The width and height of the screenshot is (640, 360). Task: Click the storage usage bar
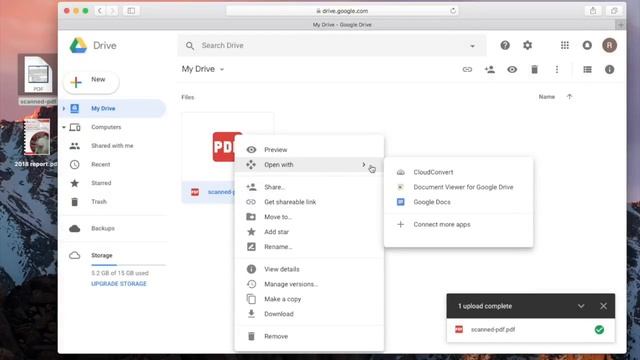(x=129, y=265)
